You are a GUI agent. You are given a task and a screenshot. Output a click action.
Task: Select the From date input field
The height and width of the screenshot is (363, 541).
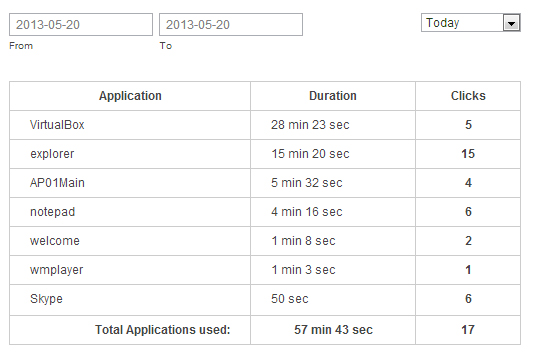[x=81, y=24]
